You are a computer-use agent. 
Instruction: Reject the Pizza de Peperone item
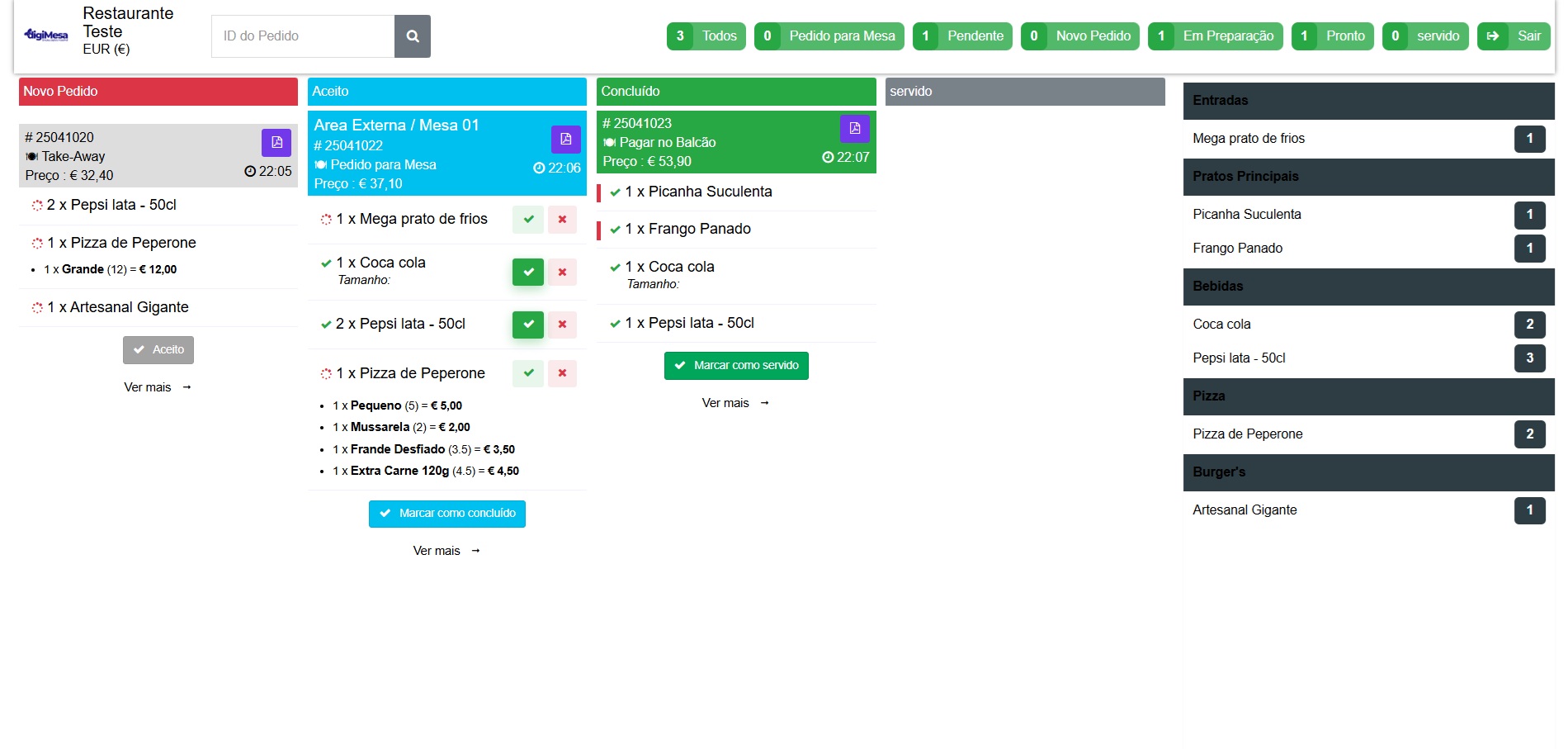[x=562, y=373]
